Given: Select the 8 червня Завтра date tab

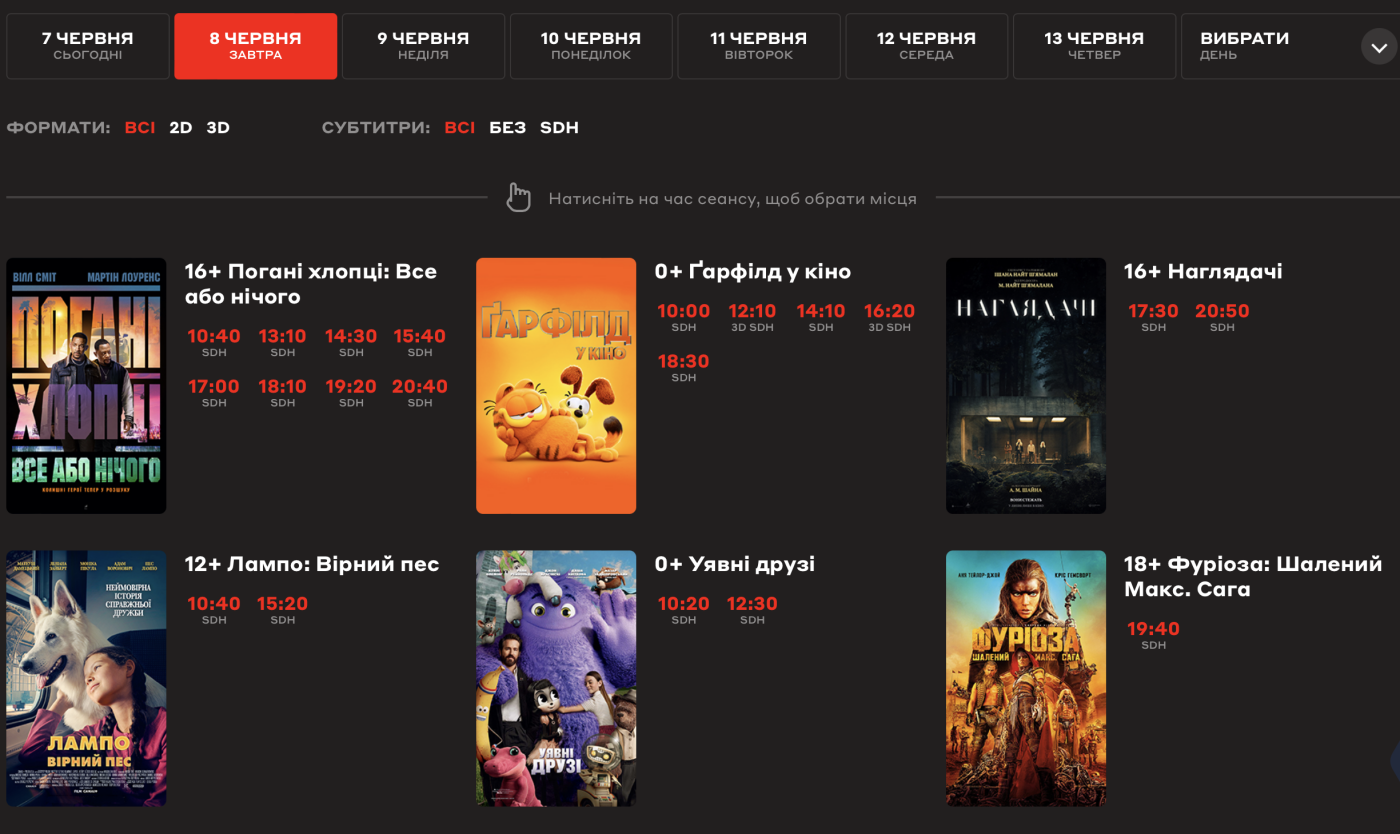Looking at the screenshot, I should coord(255,46).
